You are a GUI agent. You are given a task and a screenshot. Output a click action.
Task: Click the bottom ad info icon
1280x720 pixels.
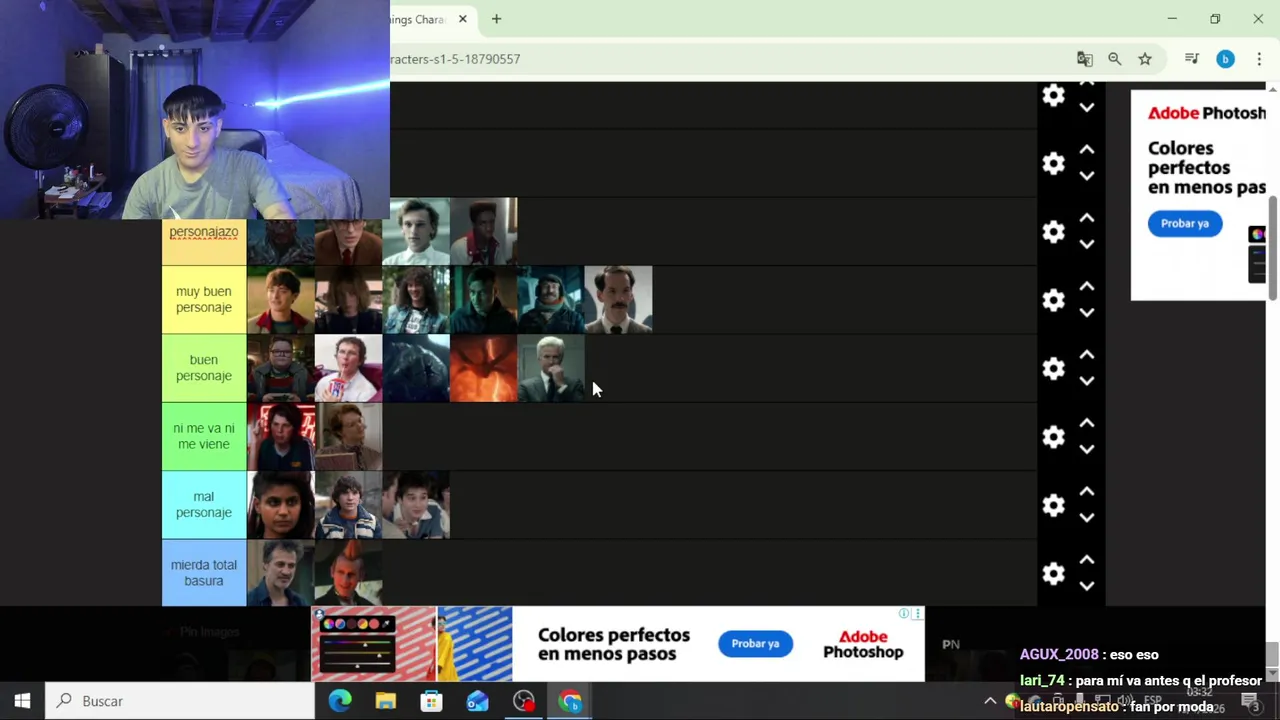[904, 614]
